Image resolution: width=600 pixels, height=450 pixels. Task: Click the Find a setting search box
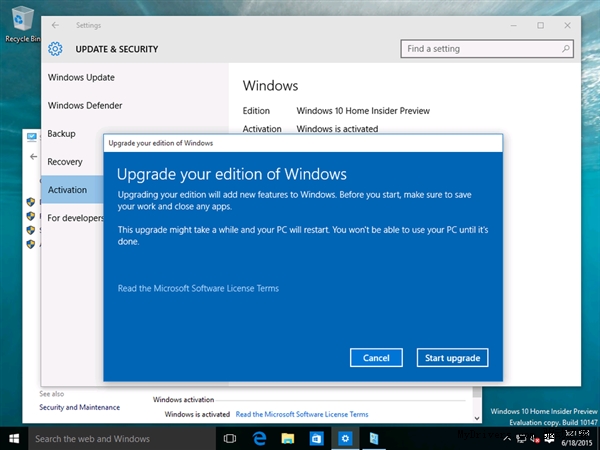pyautogui.click(x=487, y=49)
